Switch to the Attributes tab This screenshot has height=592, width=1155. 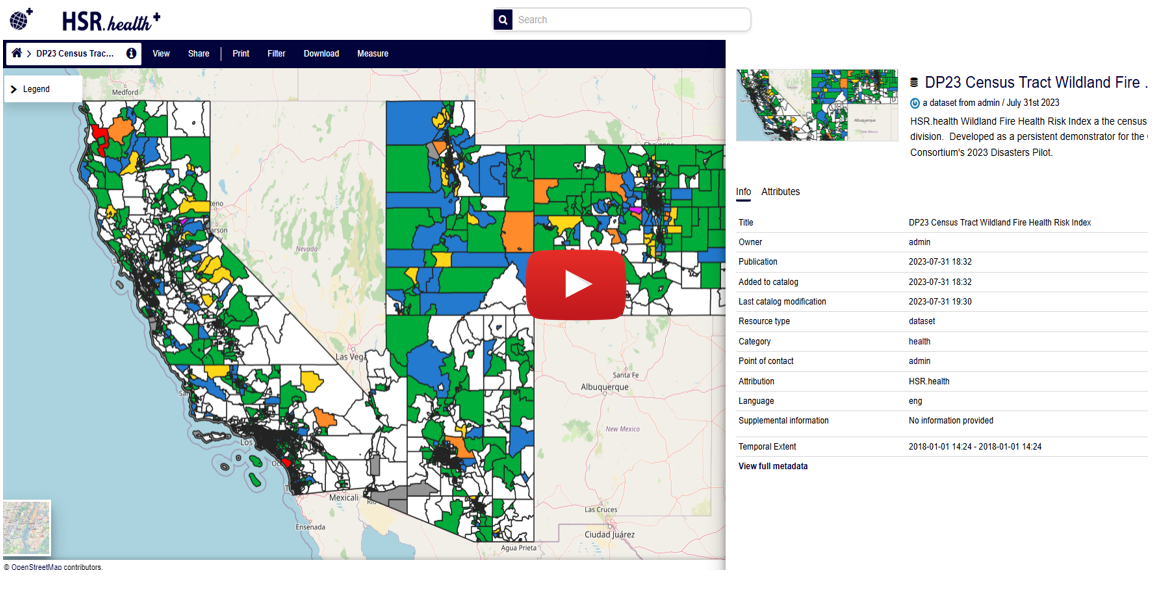click(x=780, y=191)
